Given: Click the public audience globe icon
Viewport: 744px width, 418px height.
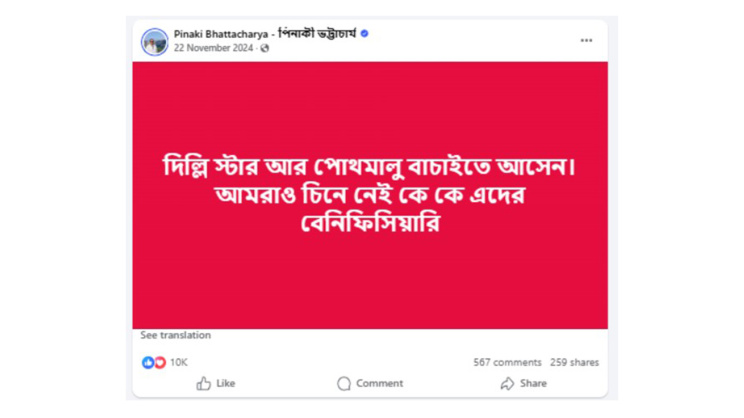Looking at the screenshot, I should [265, 48].
